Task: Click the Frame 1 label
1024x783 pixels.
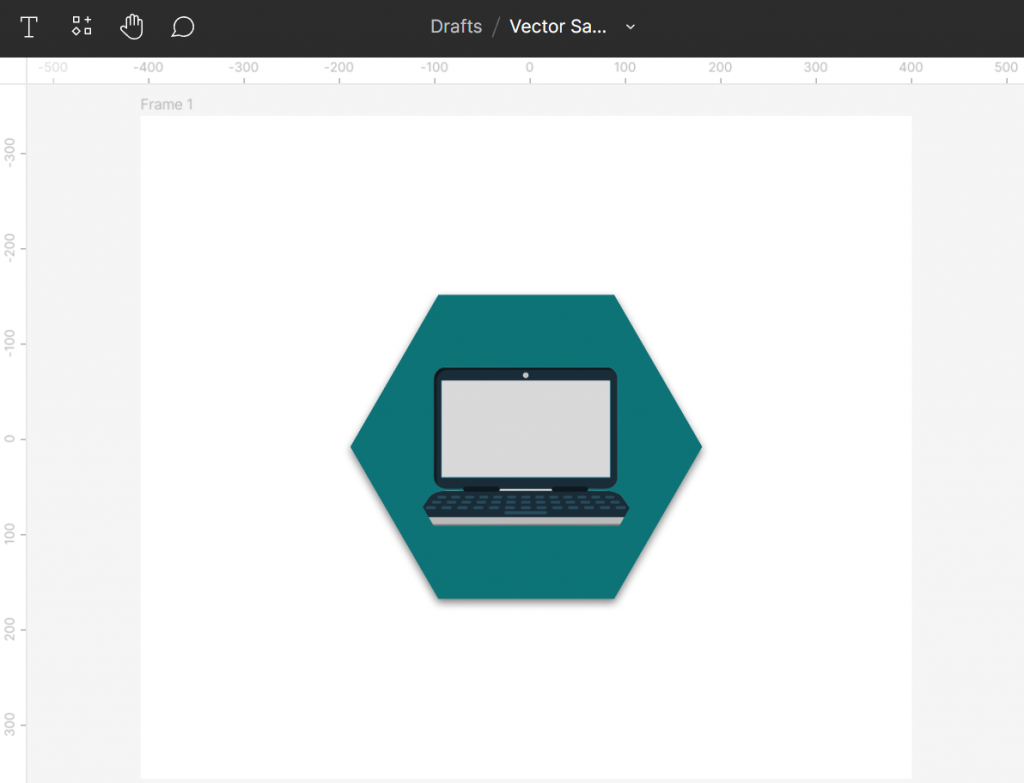Action: pyautogui.click(x=167, y=104)
